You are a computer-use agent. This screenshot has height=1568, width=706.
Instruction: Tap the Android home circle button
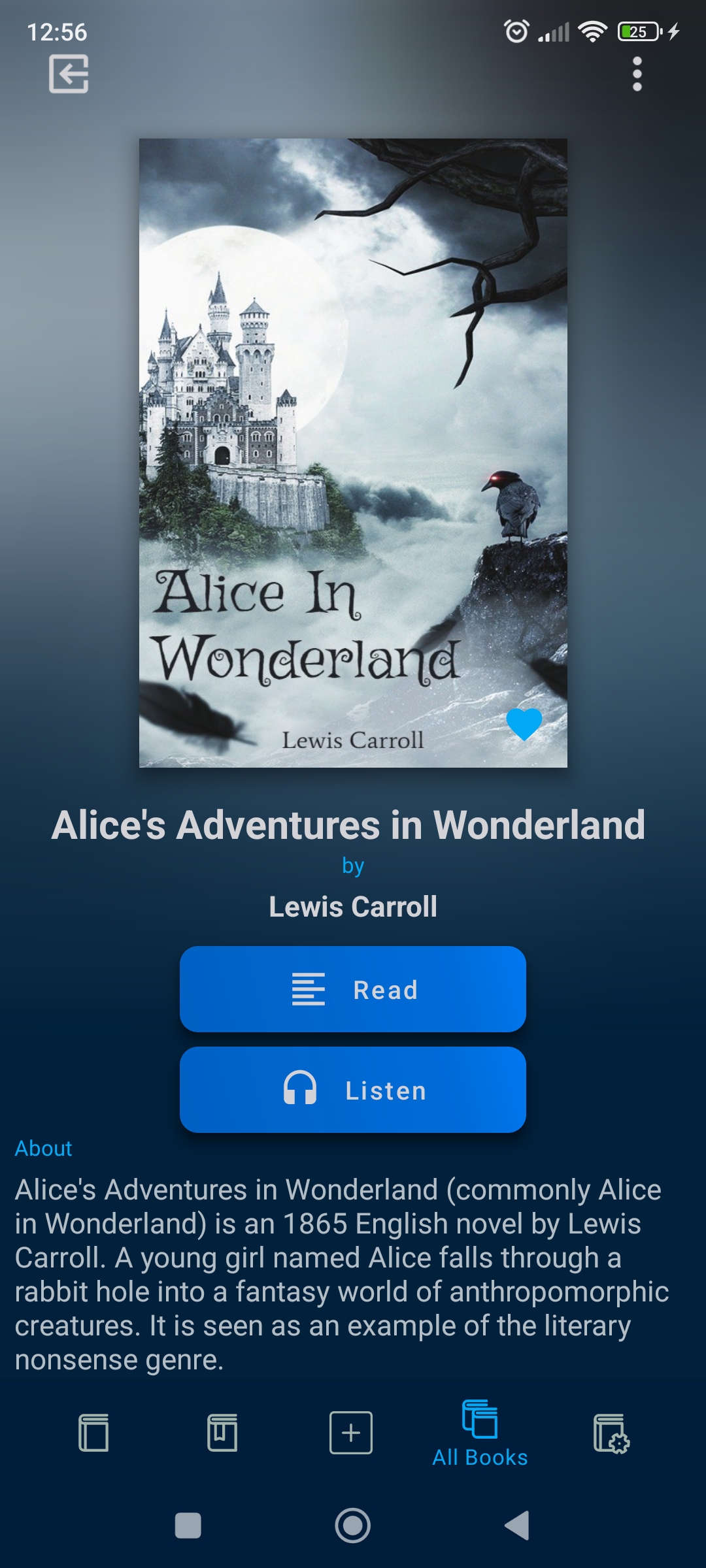[x=353, y=1526]
